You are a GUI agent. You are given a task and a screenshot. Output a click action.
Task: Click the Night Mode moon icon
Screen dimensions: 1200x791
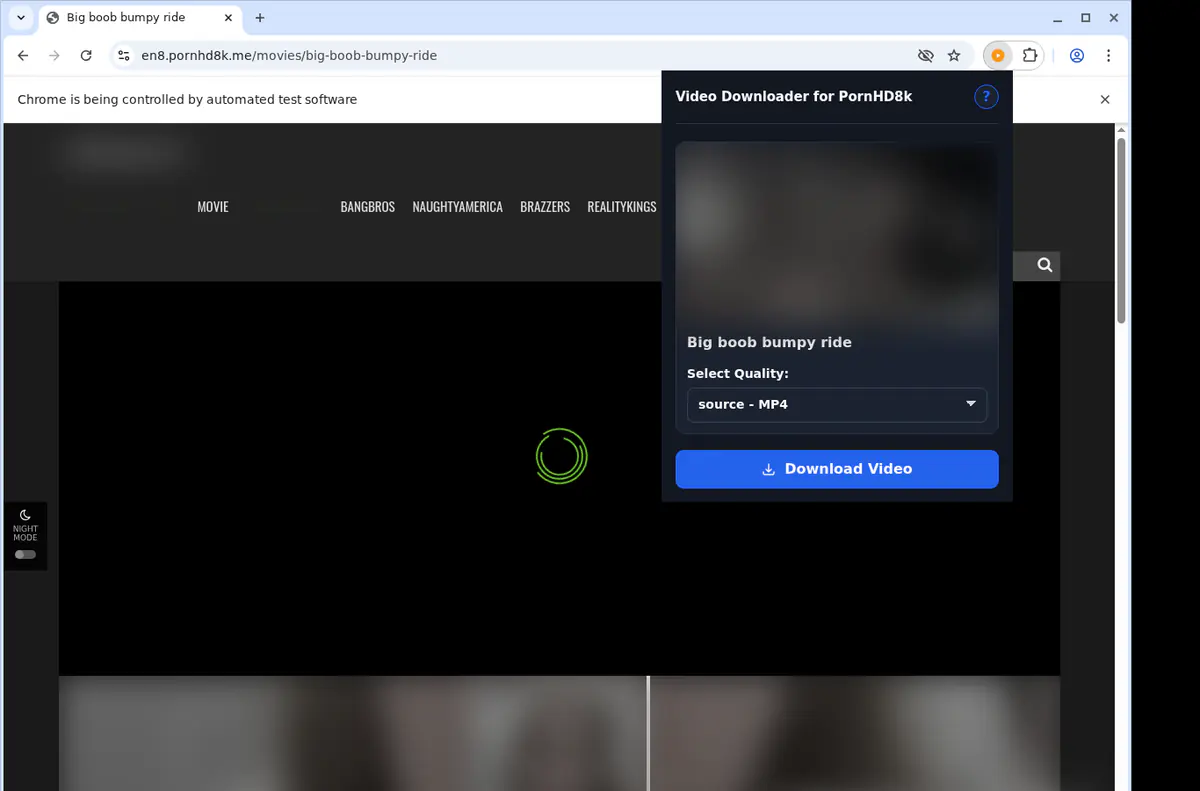25,515
